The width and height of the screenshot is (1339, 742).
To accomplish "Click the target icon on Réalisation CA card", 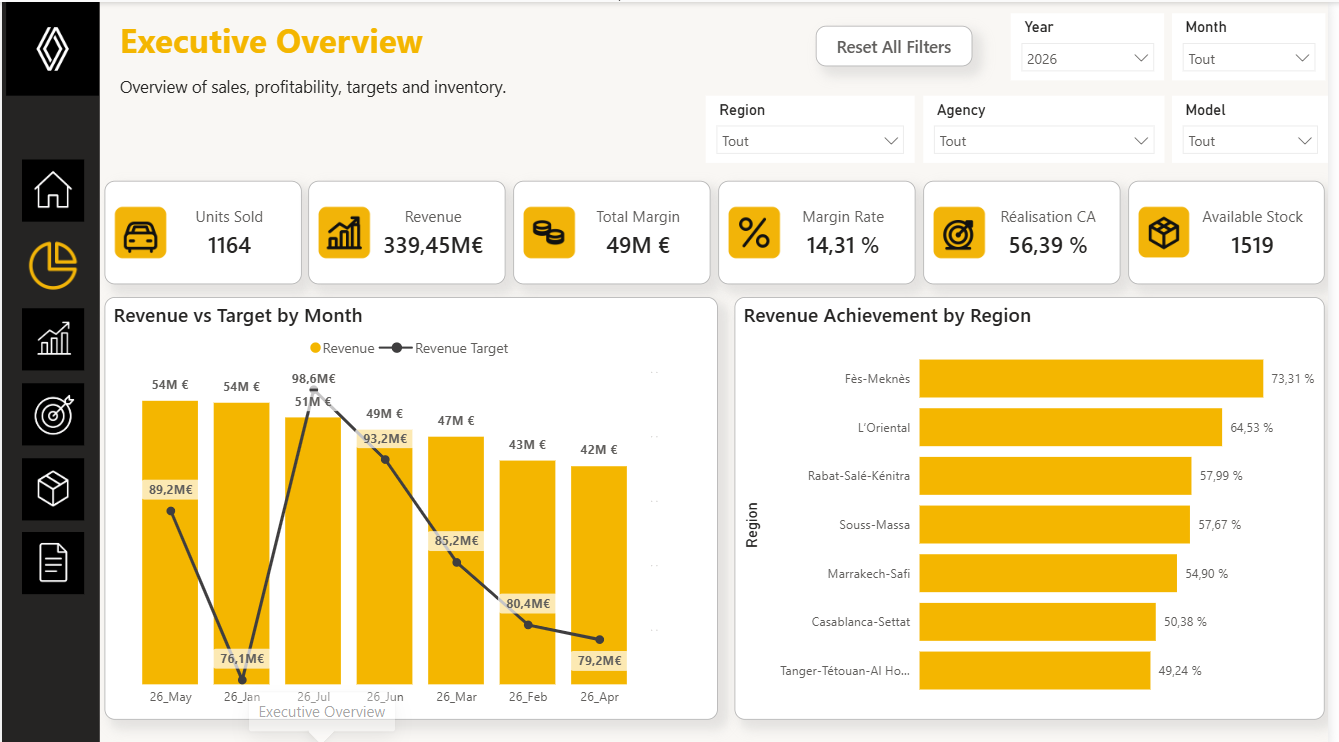I will [959, 233].
